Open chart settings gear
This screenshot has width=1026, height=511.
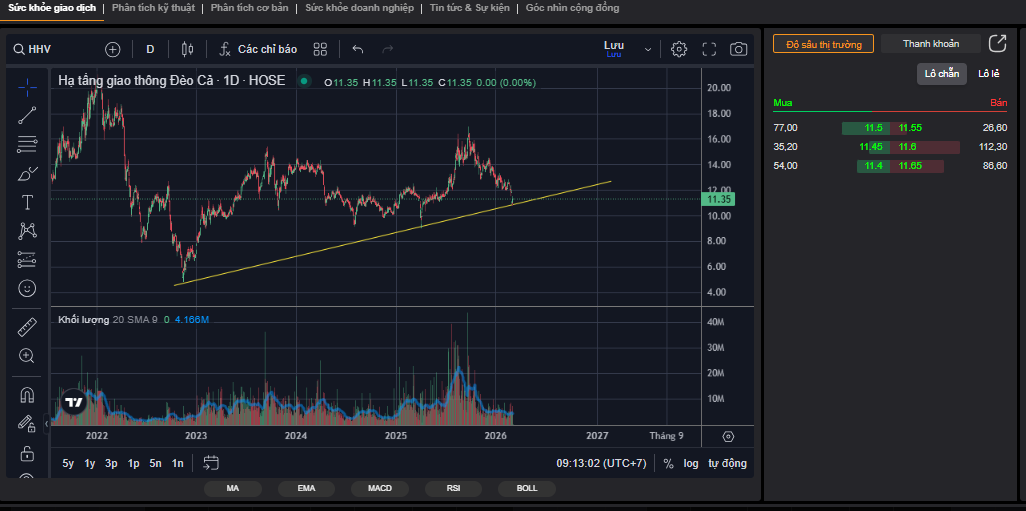[679, 49]
